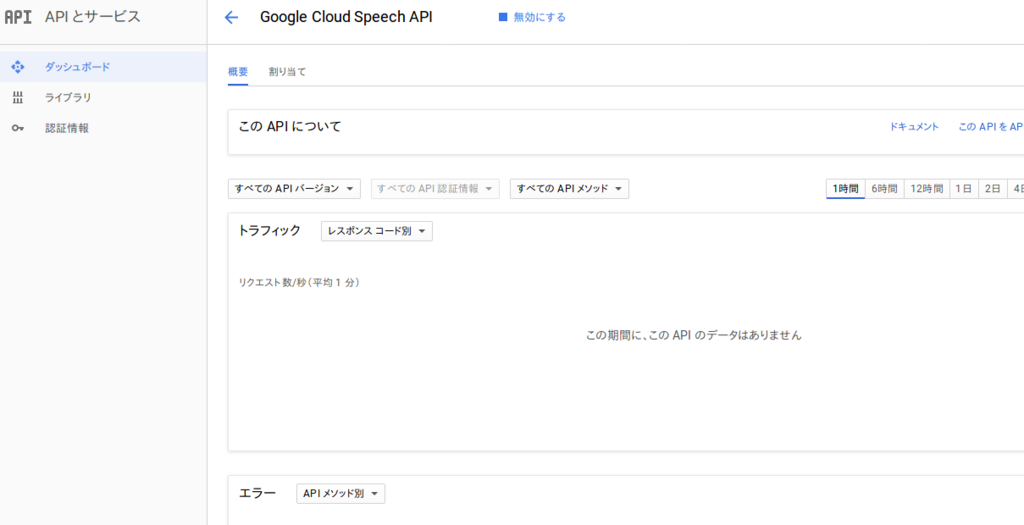Viewport: 1024px width, 525px height.
Task: Select the 12時間 time range
Action: click(x=927, y=189)
